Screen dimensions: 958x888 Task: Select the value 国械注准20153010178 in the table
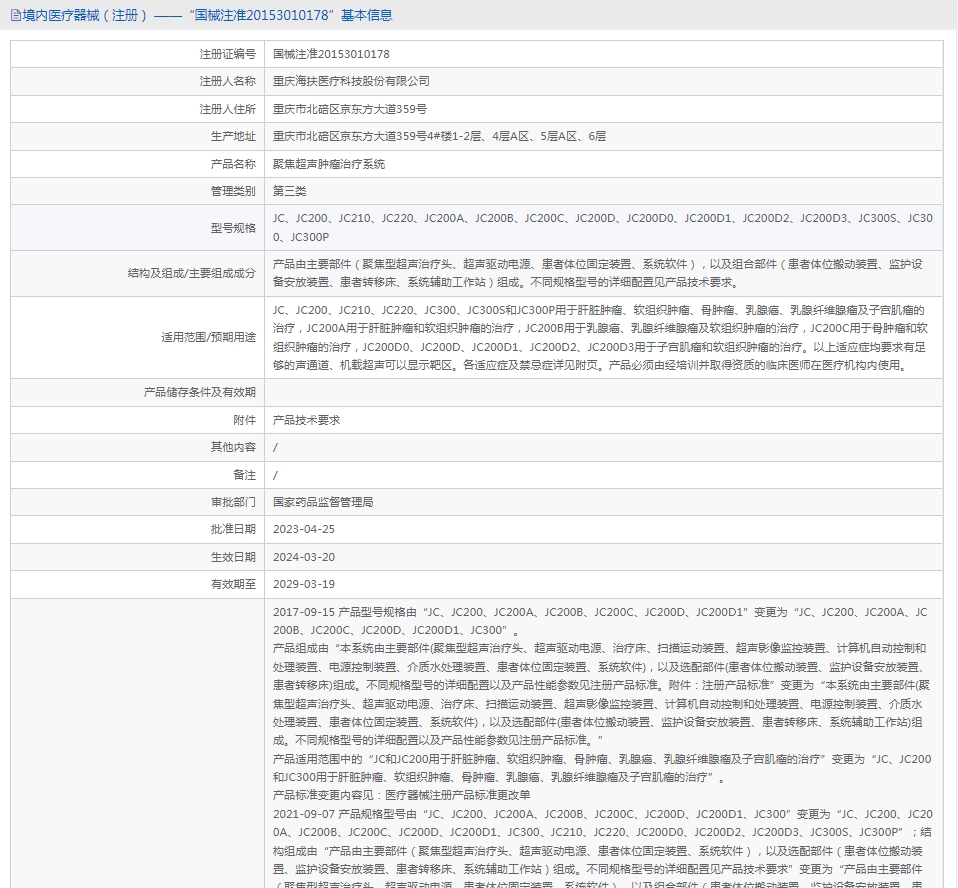click(331, 54)
